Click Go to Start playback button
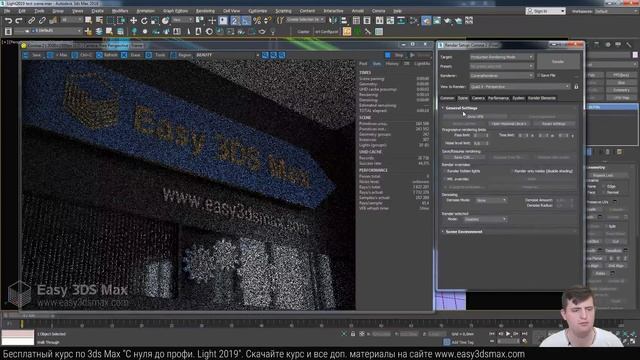The image size is (640, 360). (492, 334)
